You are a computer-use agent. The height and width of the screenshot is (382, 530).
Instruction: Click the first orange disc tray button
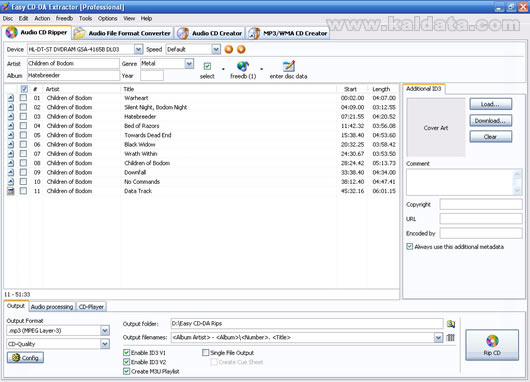229,49
